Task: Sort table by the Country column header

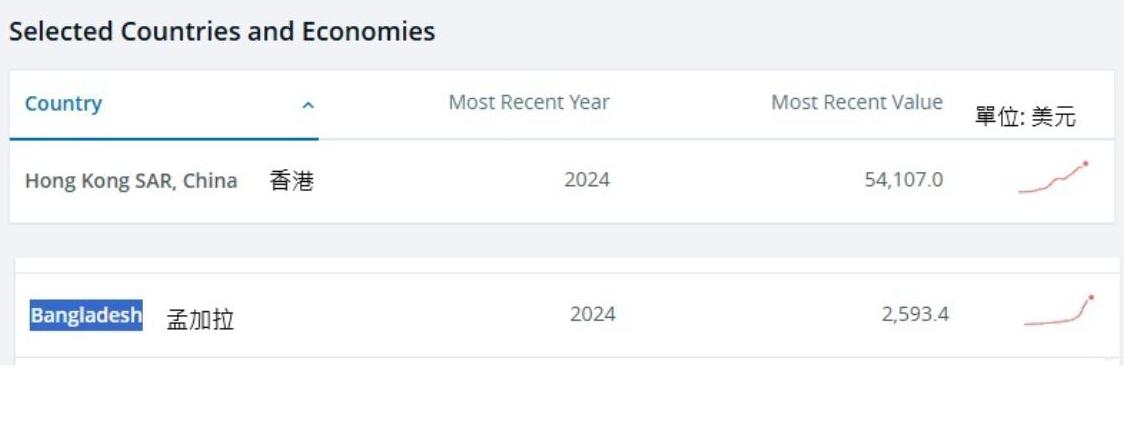Action: tap(63, 104)
